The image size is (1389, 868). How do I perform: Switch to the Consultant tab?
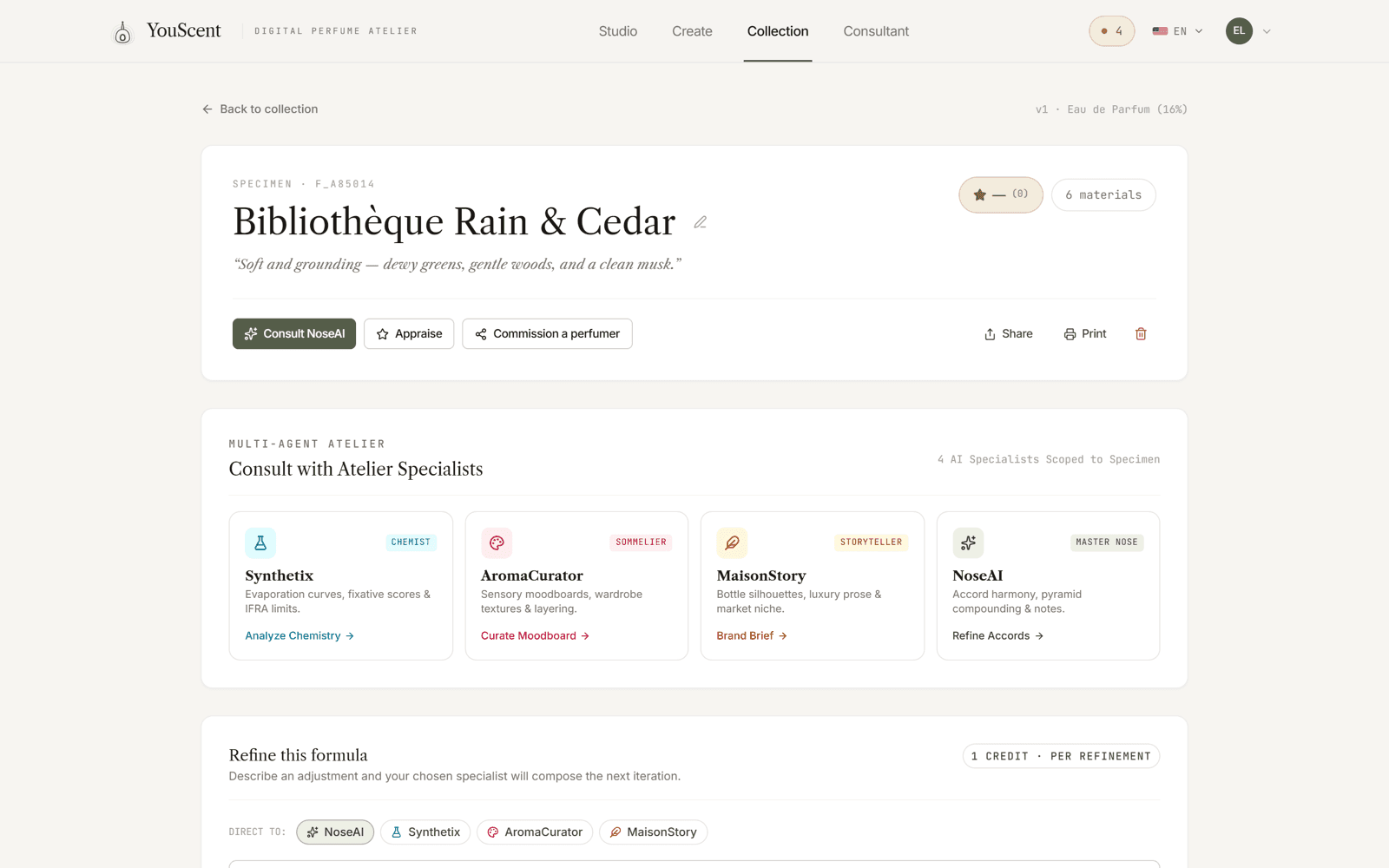tap(876, 31)
